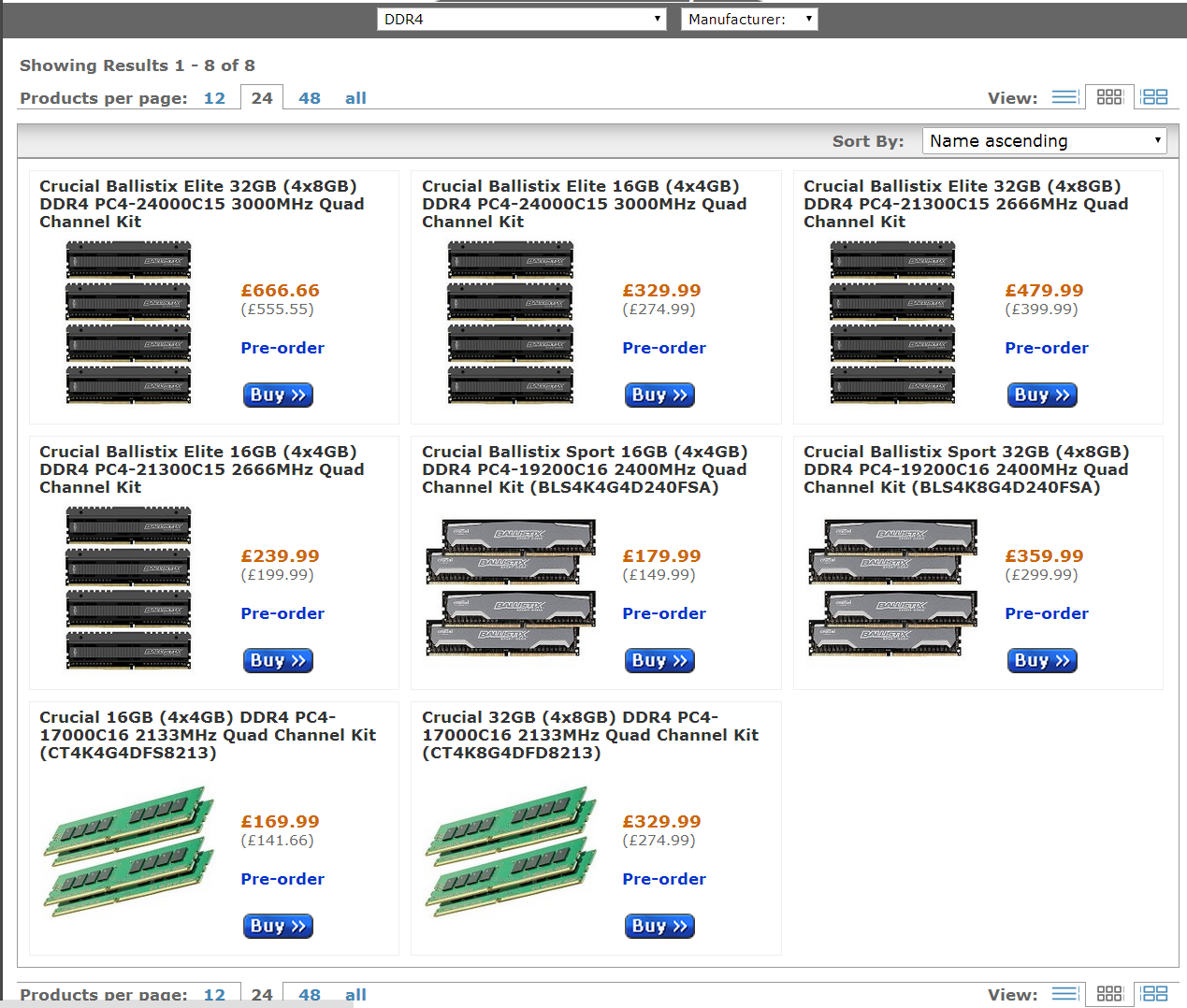Buy Ballistix Sport 16GB 2400MHz kit

[x=659, y=661]
